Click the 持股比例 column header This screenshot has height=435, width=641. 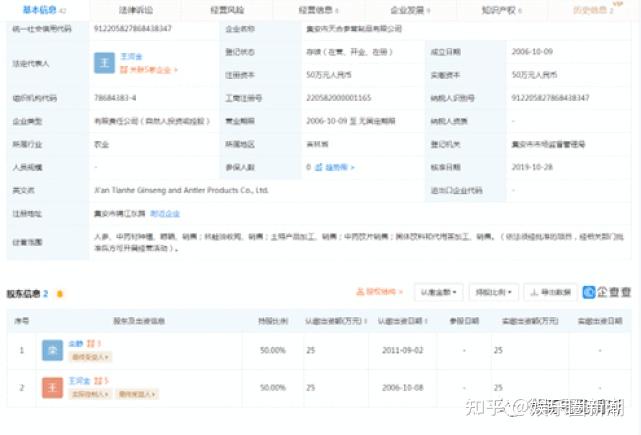pyautogui.click(x=273, y=321)
